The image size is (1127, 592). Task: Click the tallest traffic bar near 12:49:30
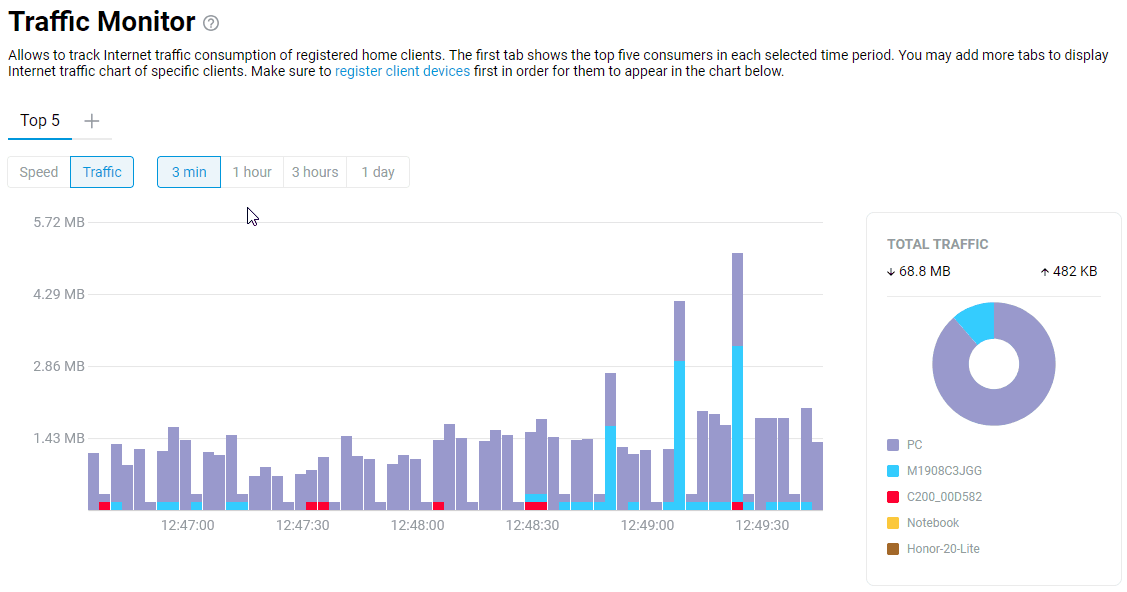(x=738, y=380)
